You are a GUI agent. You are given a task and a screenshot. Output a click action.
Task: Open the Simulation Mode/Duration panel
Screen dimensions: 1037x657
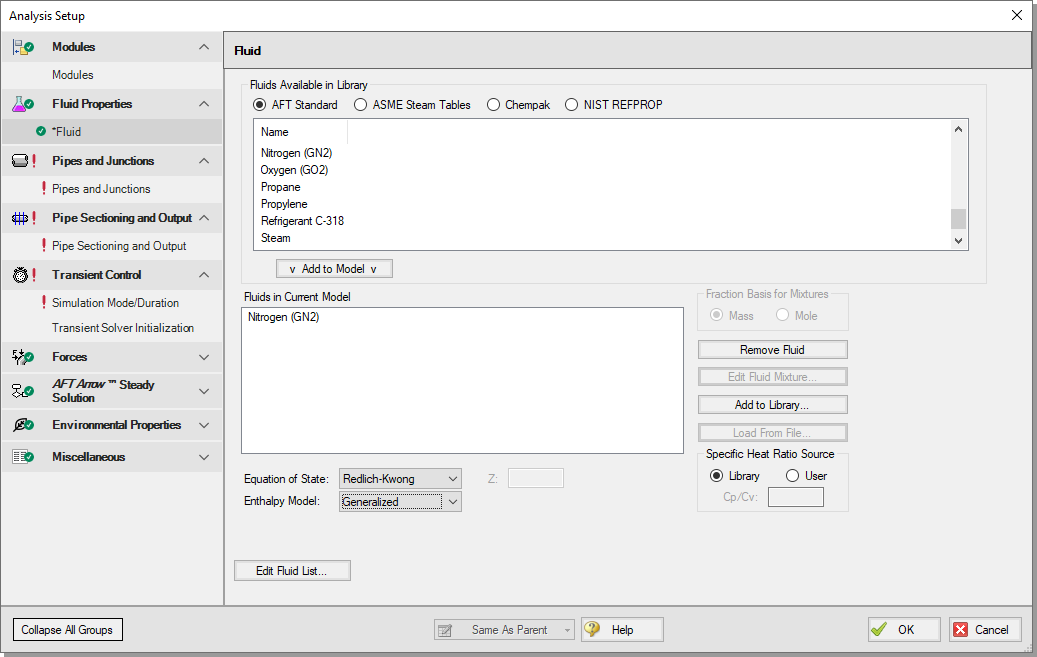click(x=115, y=303)
